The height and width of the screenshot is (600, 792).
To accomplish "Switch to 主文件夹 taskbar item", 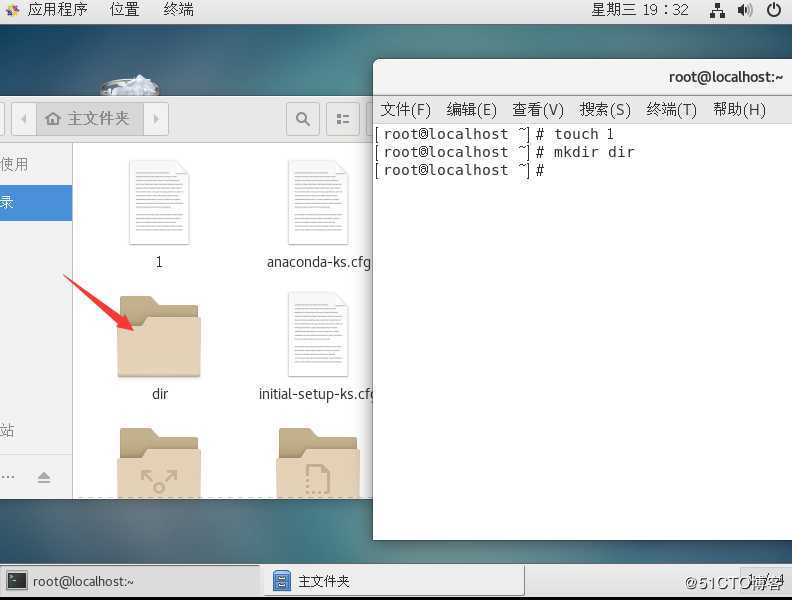I will pyautogui.click(x=393, y=581).
